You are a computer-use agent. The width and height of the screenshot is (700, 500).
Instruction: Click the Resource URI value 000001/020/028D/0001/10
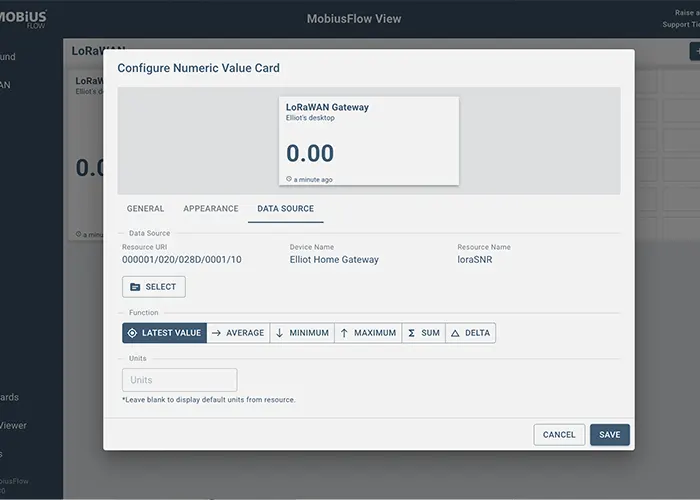click(x=182, y=259)
